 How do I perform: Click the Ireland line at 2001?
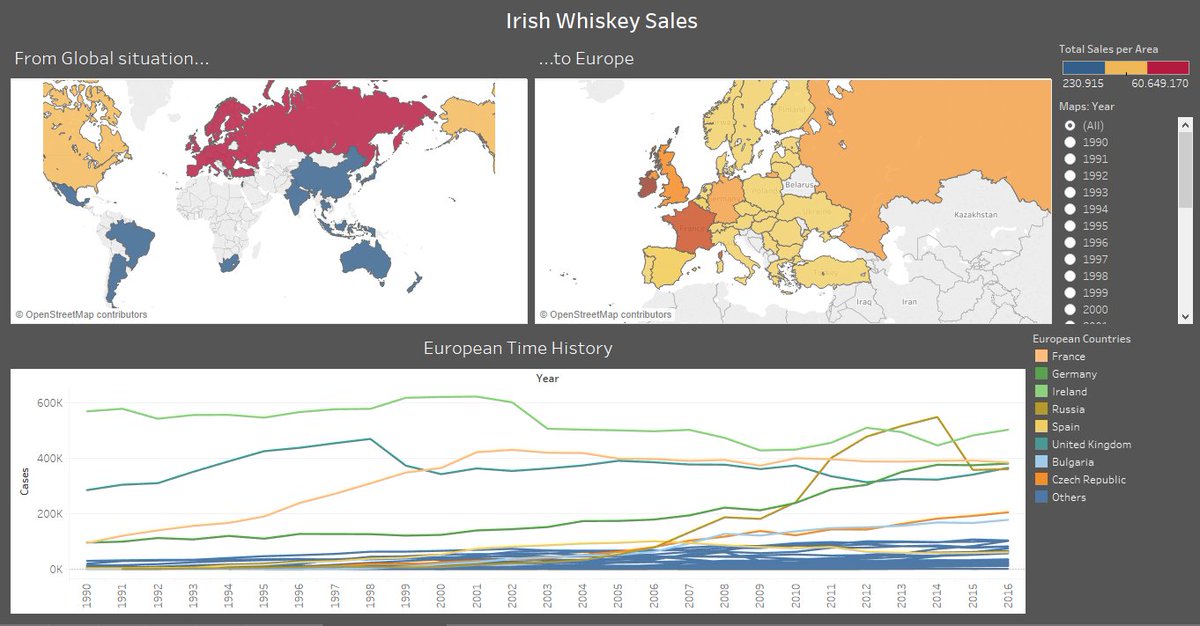[x=476, y=397]
